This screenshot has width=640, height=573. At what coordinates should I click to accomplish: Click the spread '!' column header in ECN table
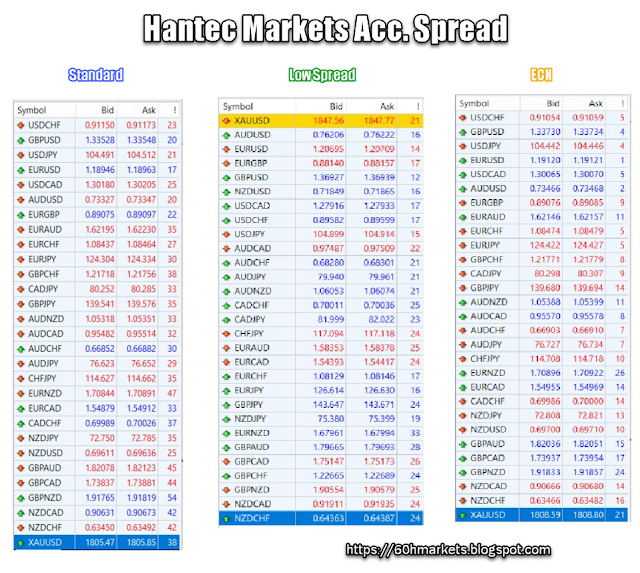pyautogui.click(x=622, y=103)
